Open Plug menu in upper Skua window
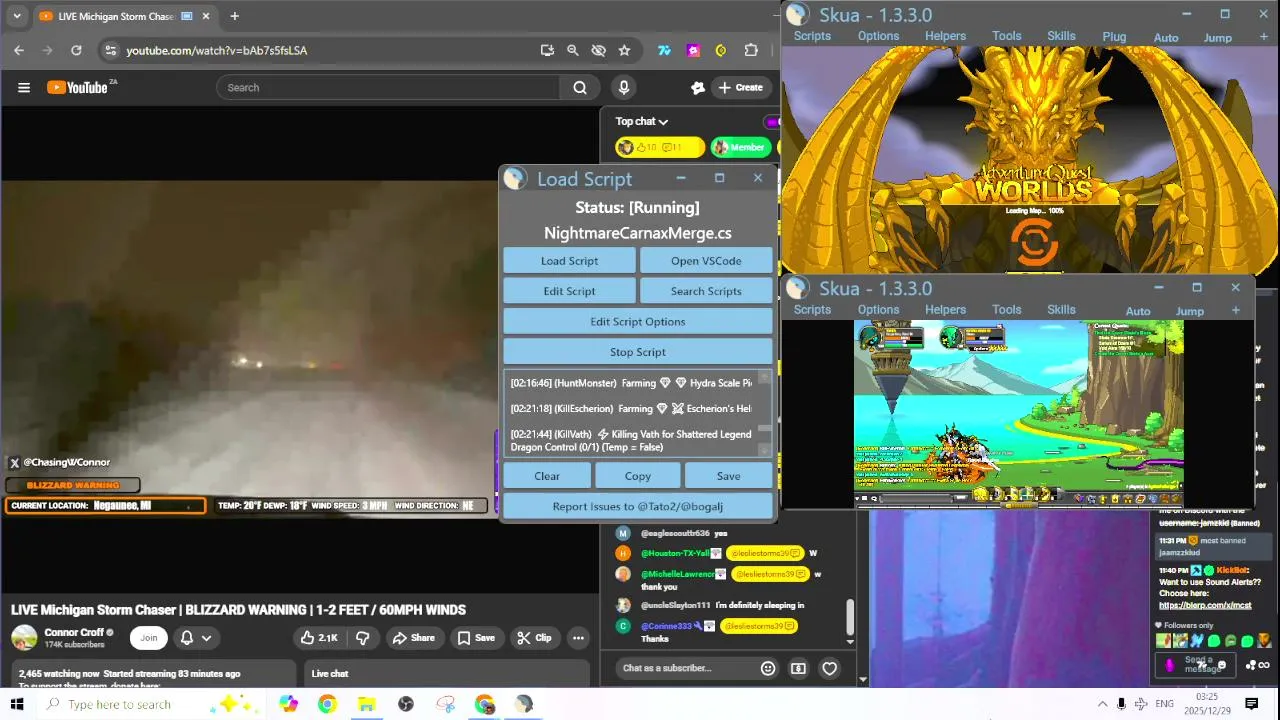Image resolution: width=1280 pixels, height=720 pixels. click(1114, 37)
